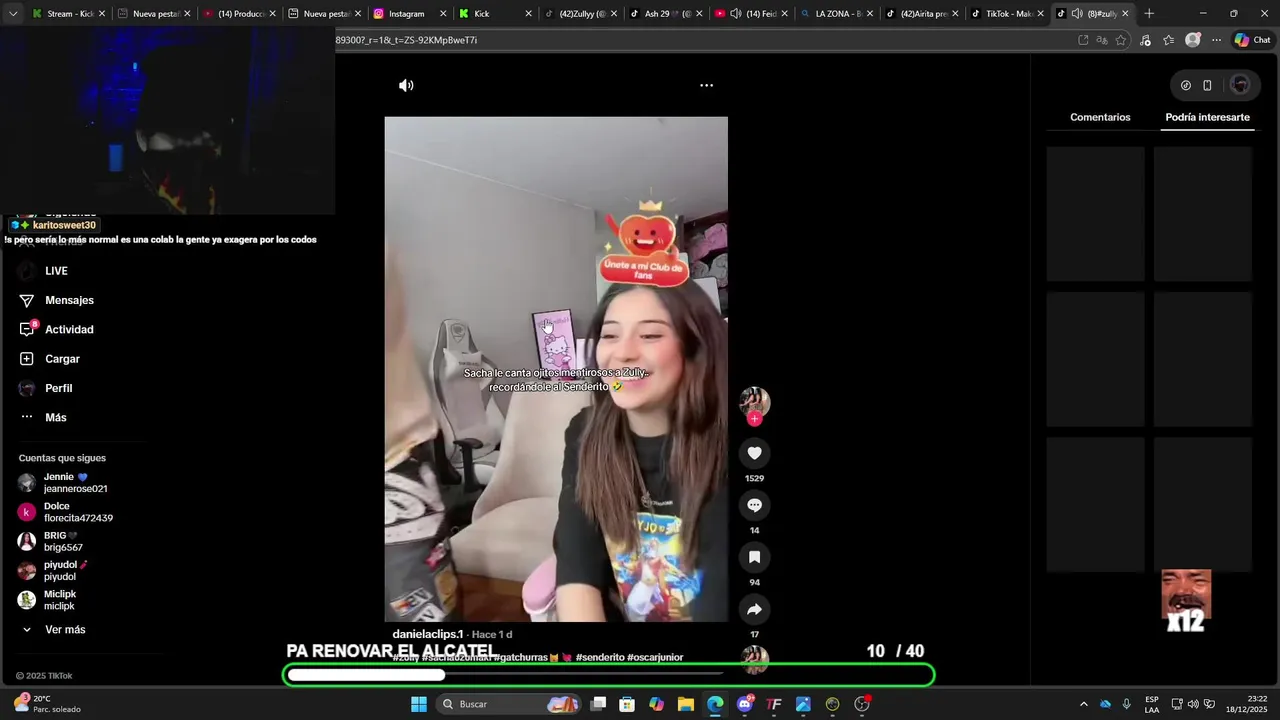The height and width of the screenshot is (720, 1280).
Task: Open the Copilot icon in the taskbar
Action: 656,704
